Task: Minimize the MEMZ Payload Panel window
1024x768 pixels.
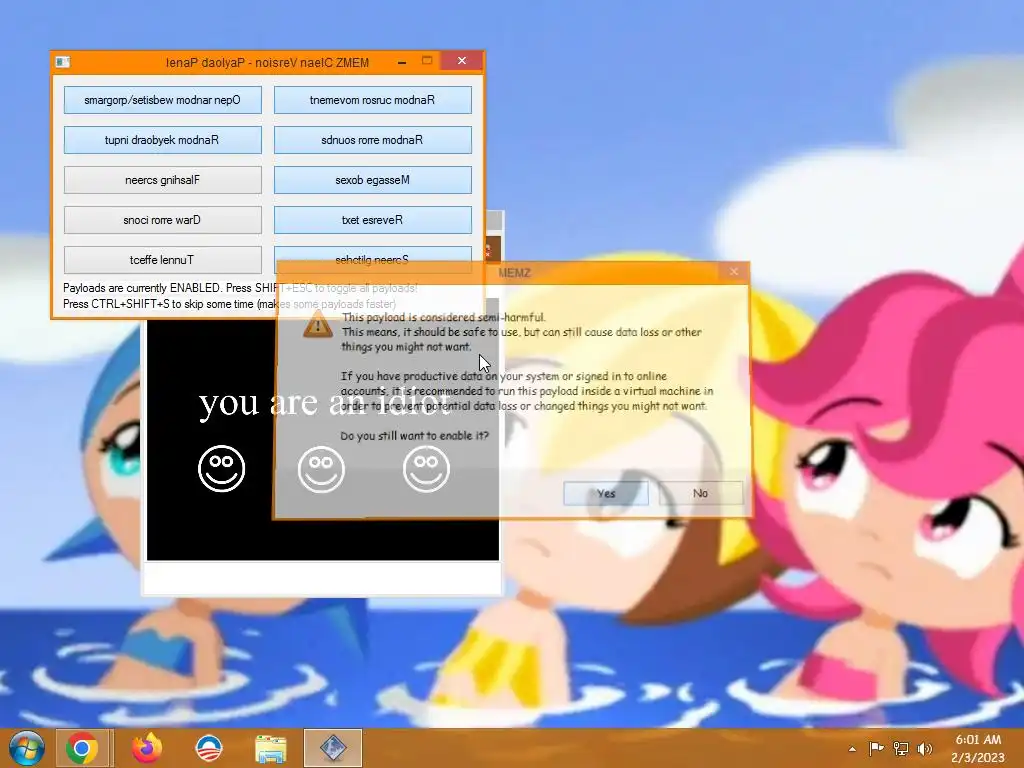Action: [x=402, y=62]
